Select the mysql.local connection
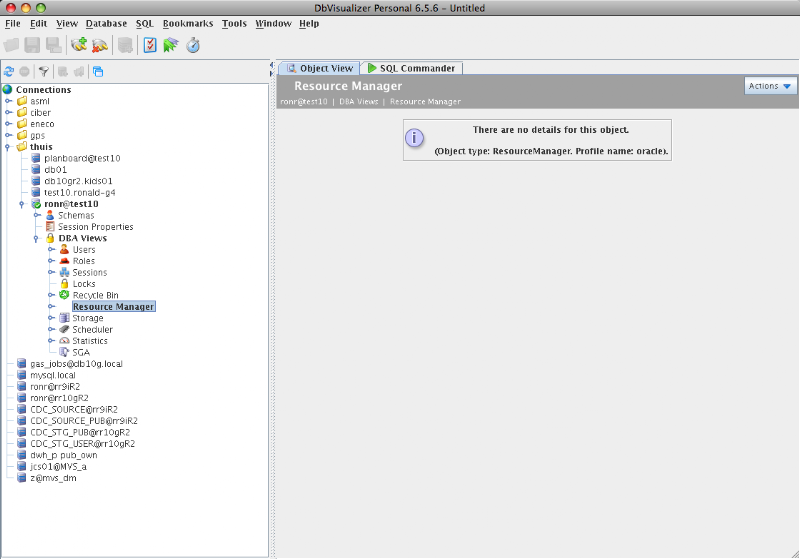Screen dimensions: 800x559 [x=53, y=375]
